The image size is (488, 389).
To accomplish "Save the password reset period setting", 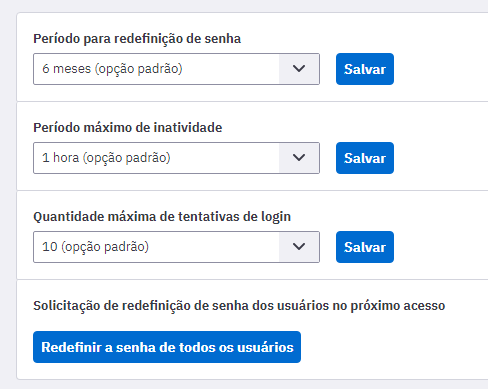I will 365,69.
